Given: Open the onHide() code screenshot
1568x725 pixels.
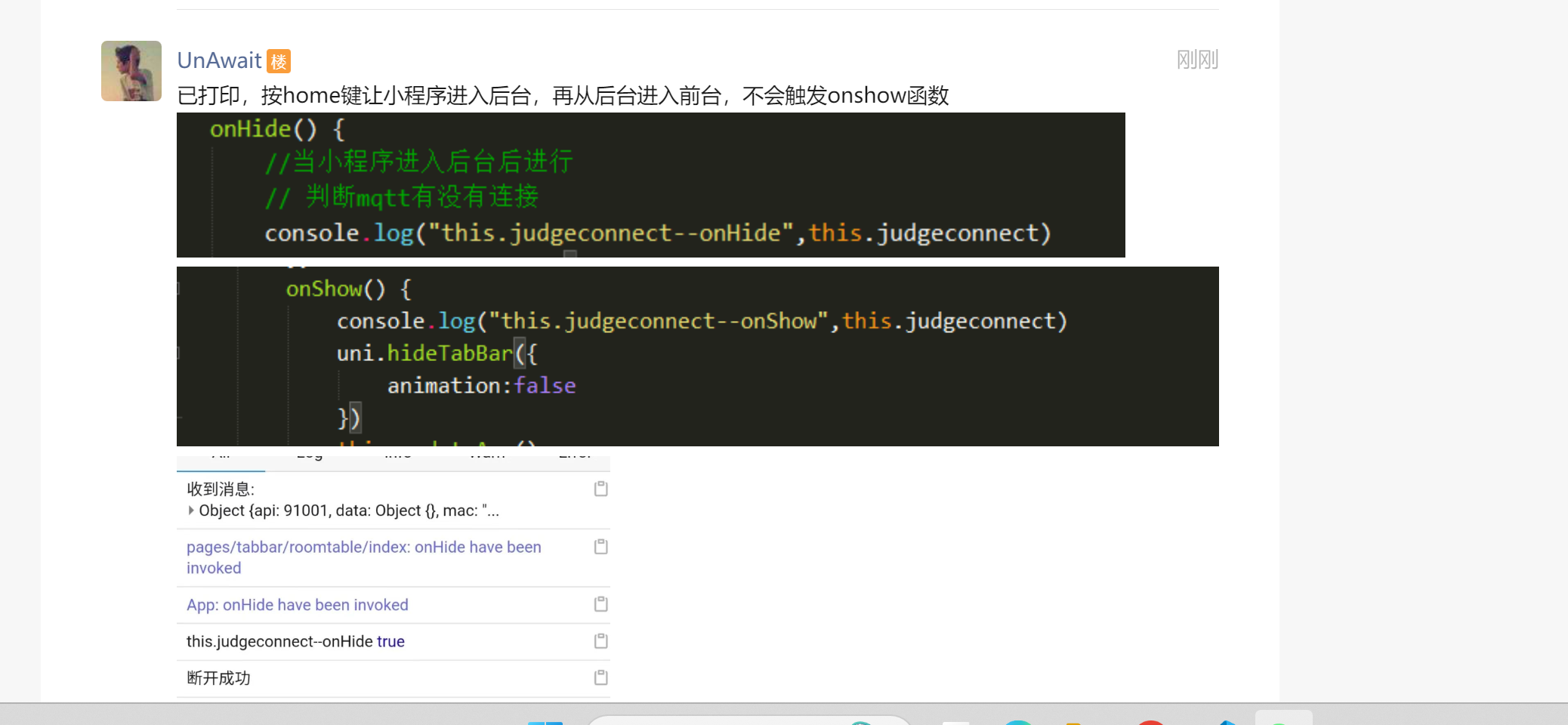Looking at the screenshot, I should tap(651, 185).
